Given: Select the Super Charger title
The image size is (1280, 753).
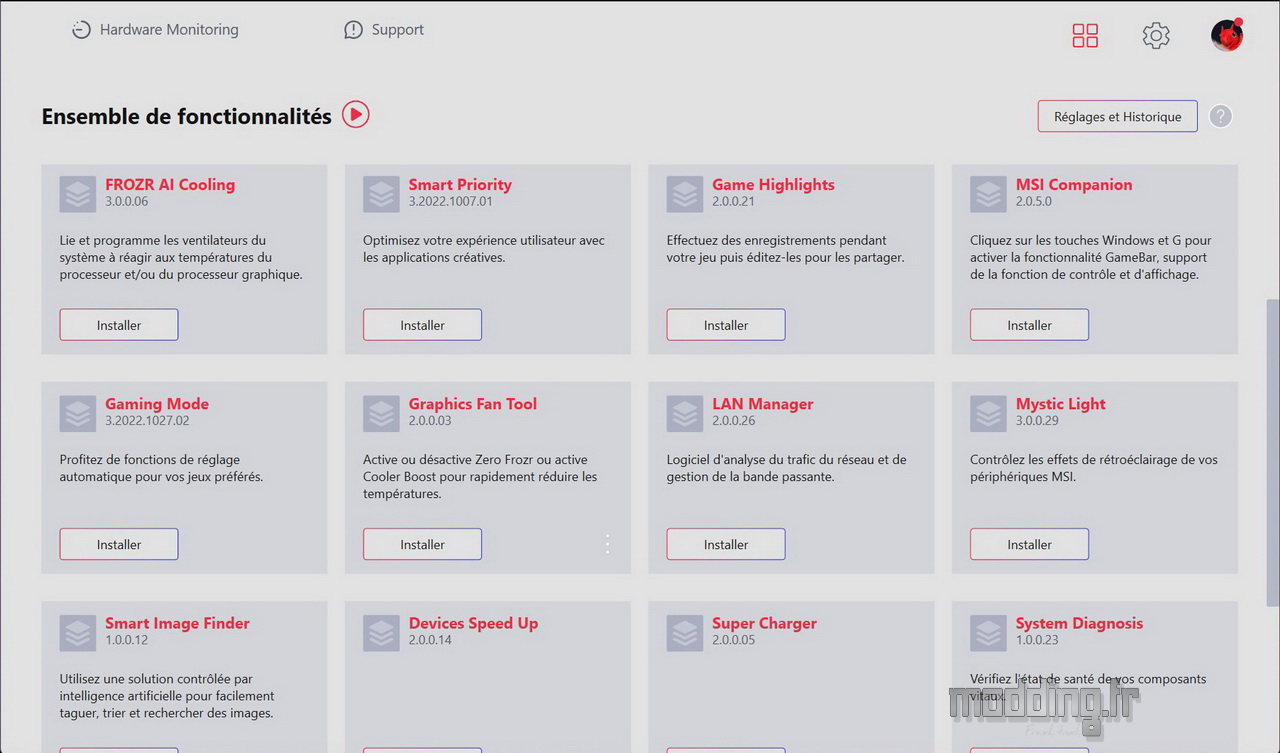Looking at the screenshot, I should click(x=764, y=623).
